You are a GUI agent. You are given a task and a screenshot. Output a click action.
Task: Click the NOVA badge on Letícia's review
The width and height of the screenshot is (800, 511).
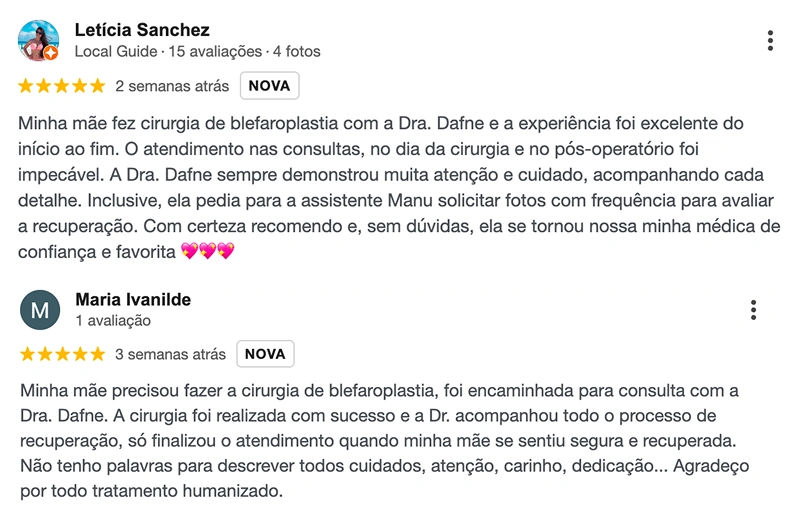click(x=269, y=86)
